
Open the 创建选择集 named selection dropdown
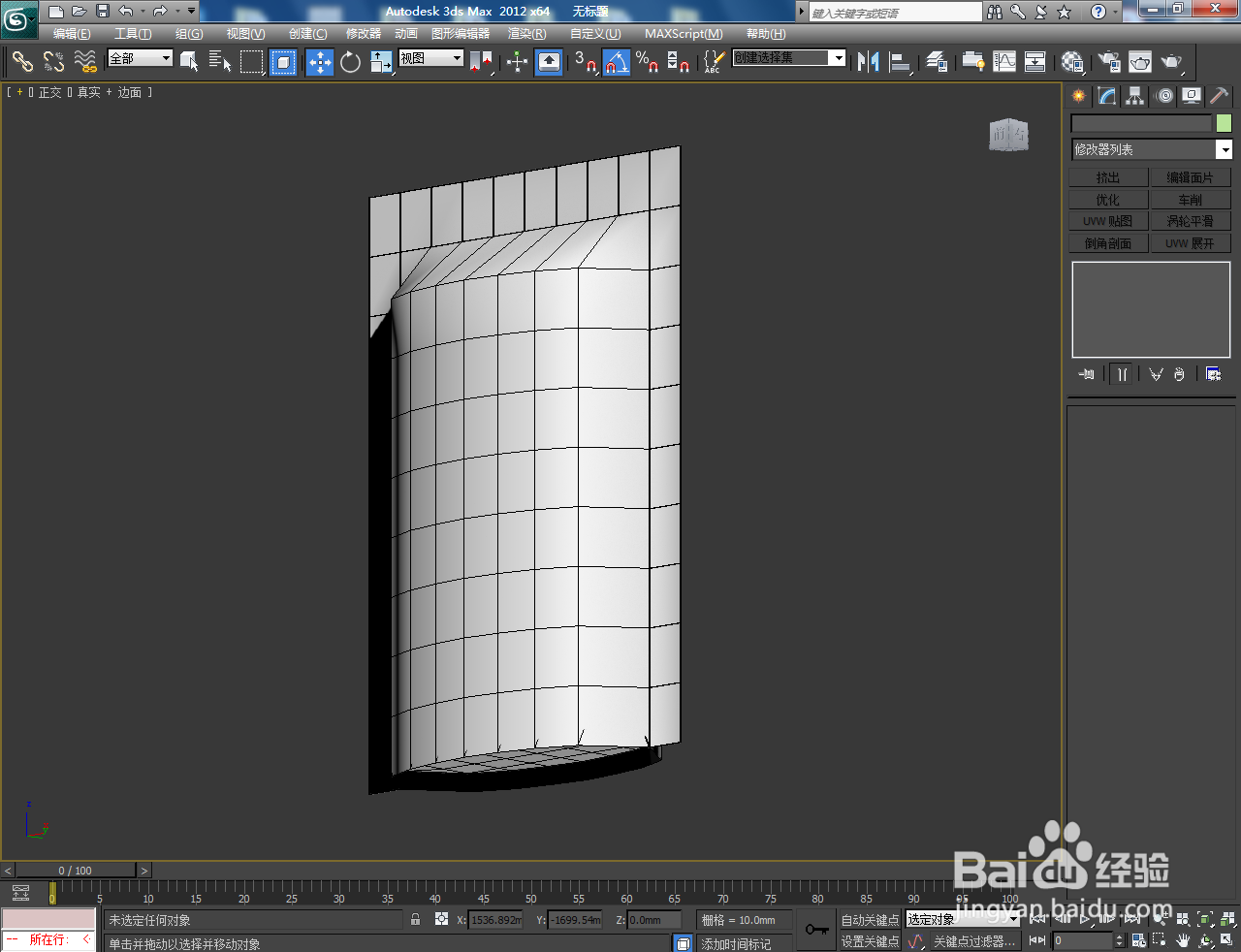coord(789,58)
